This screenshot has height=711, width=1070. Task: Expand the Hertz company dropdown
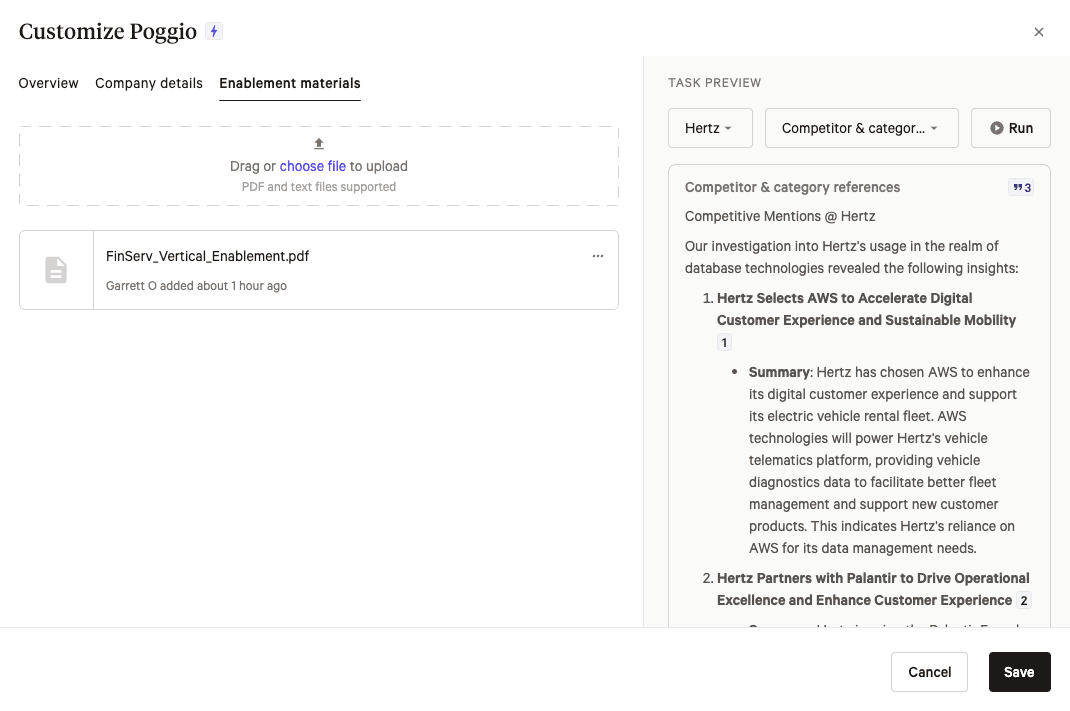(x=710, y=128)
